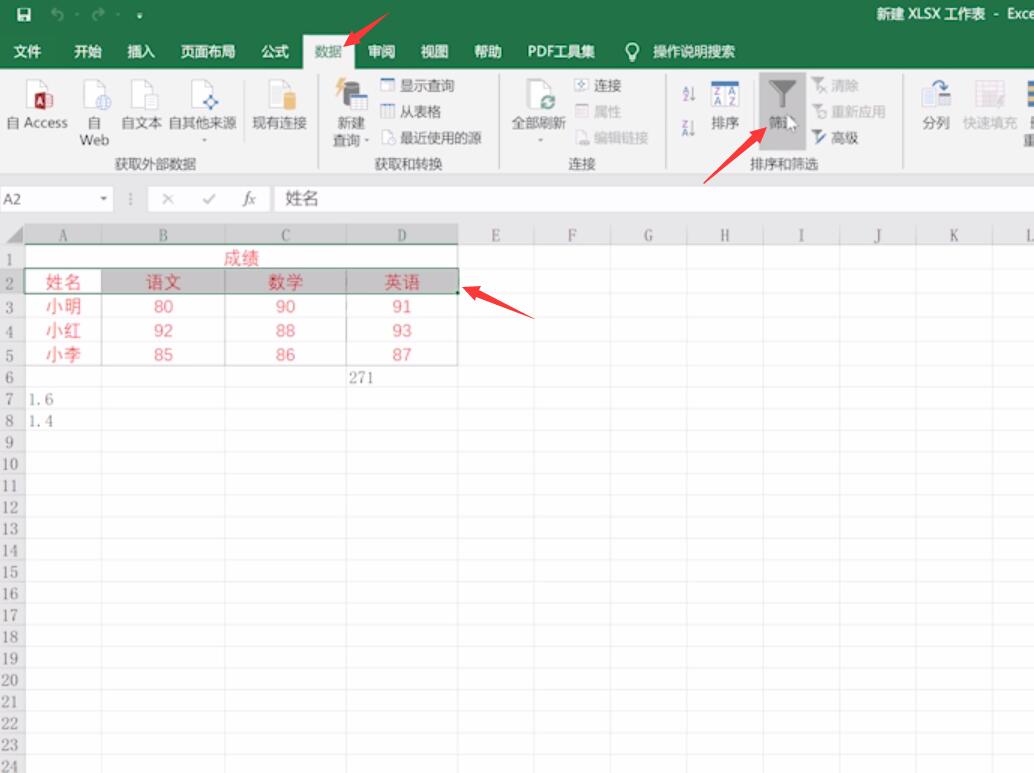Select row 6 header
The width and height of the screenshot is (1034, 773).
(11, 377)
